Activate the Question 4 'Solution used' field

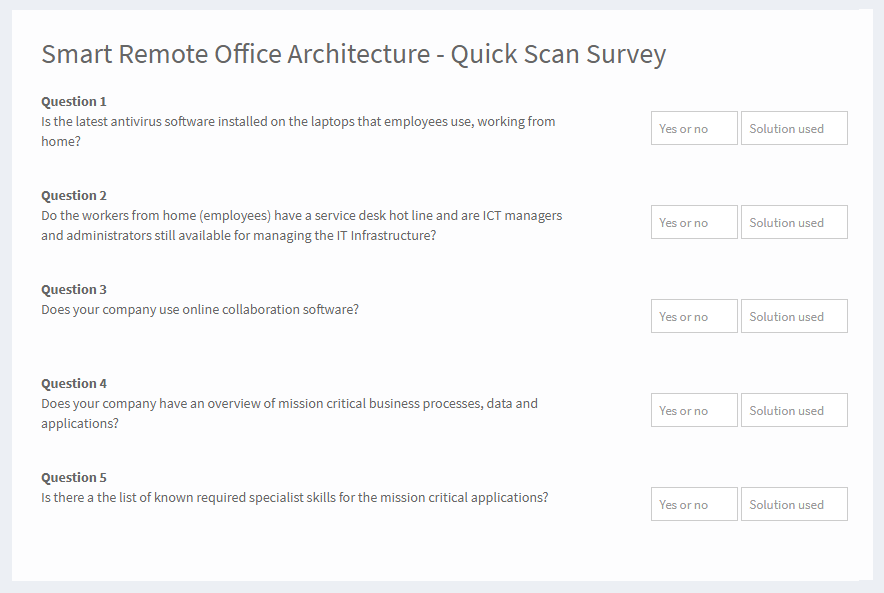pos(794,410)
